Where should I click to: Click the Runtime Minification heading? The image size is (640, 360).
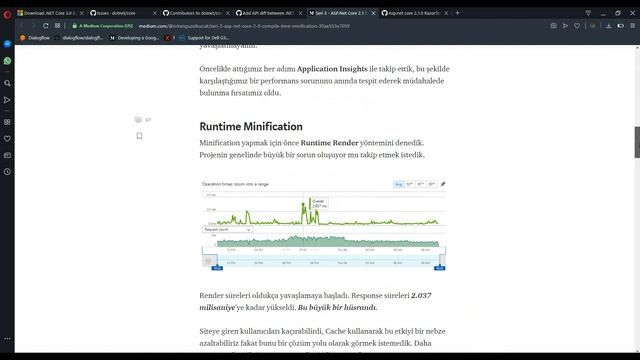(x=251, y=127)
